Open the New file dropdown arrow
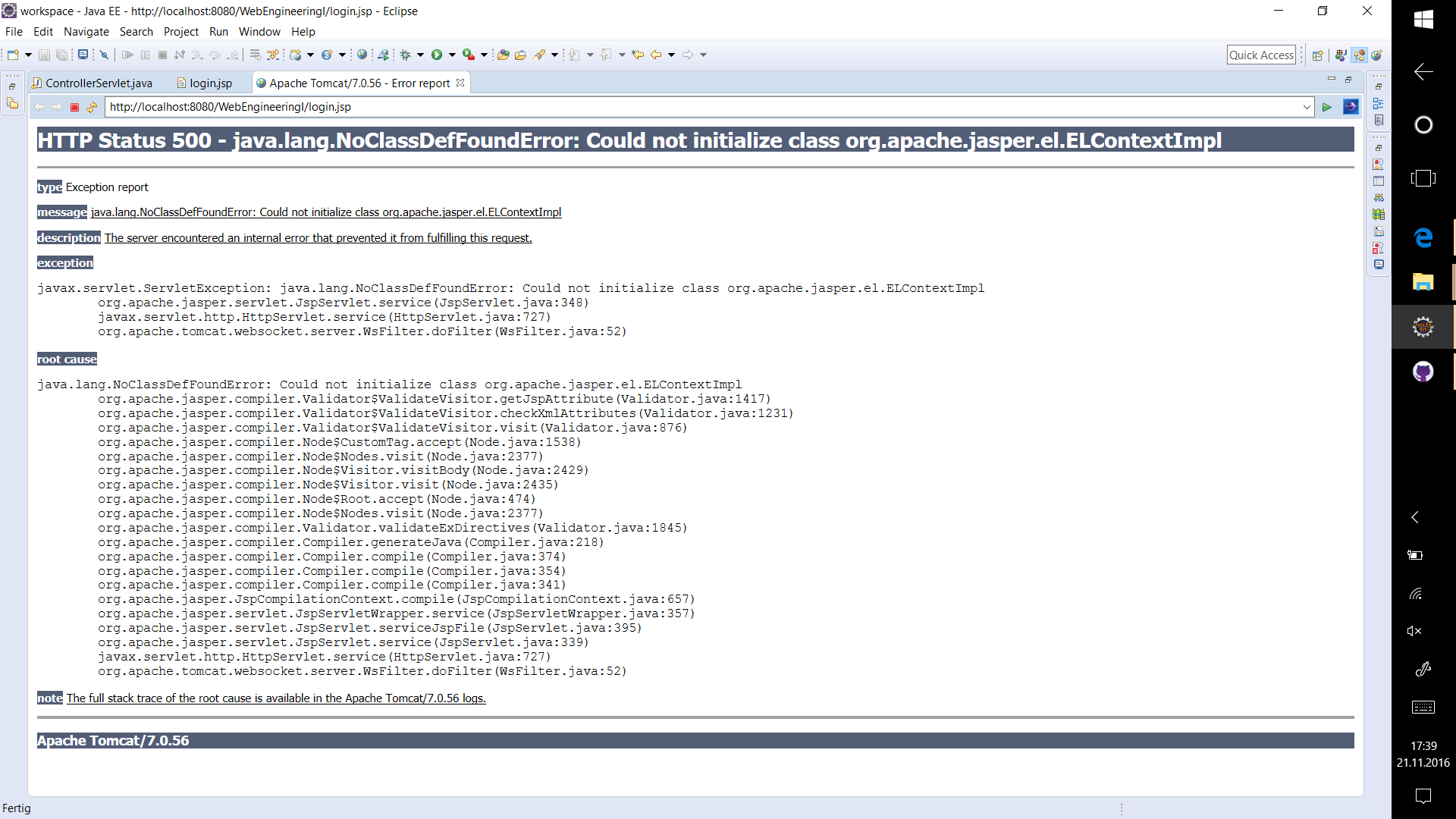Viewport: 1456px width, 819px height. click(x=28, y=55)
